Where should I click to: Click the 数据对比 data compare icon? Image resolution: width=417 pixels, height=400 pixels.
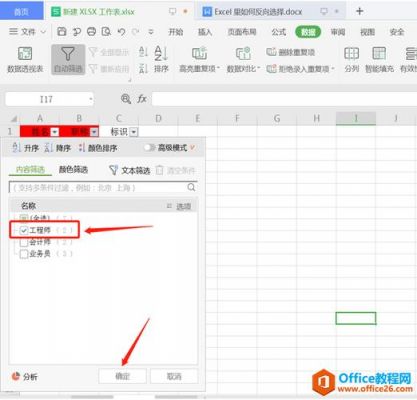(243, 53)
